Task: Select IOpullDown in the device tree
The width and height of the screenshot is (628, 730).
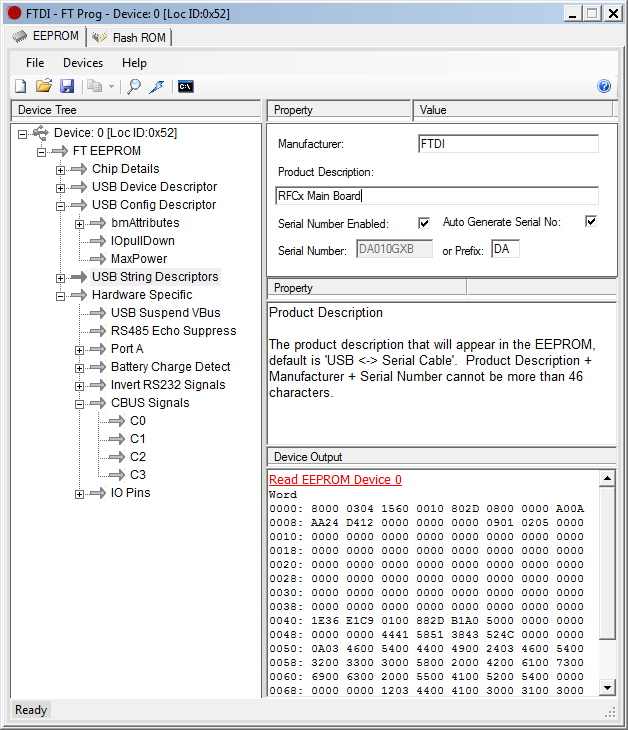Action: (x=142, y=241)
